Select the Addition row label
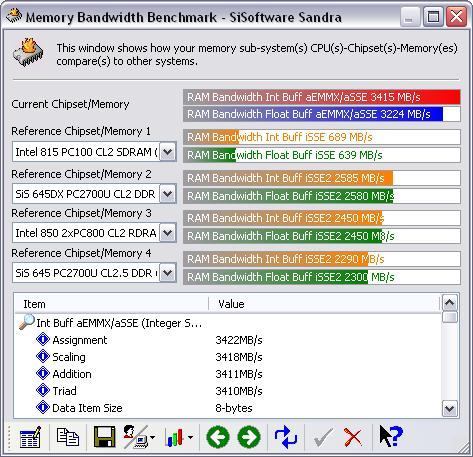Image resolution: width=473 pixels, height=457 pixels. coord(72,374)
